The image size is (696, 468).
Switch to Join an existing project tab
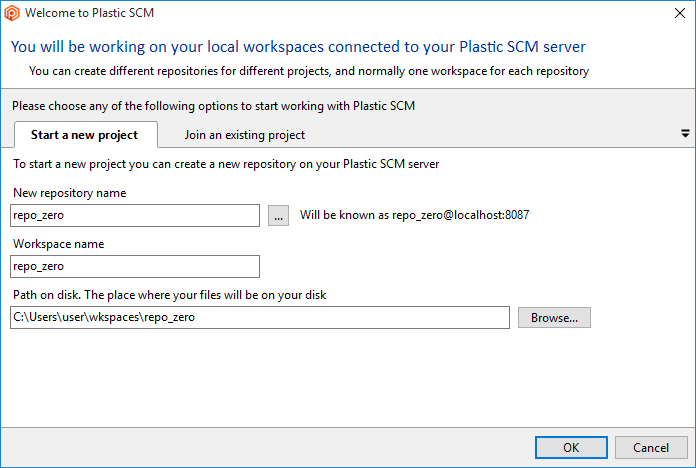[245, 135]
